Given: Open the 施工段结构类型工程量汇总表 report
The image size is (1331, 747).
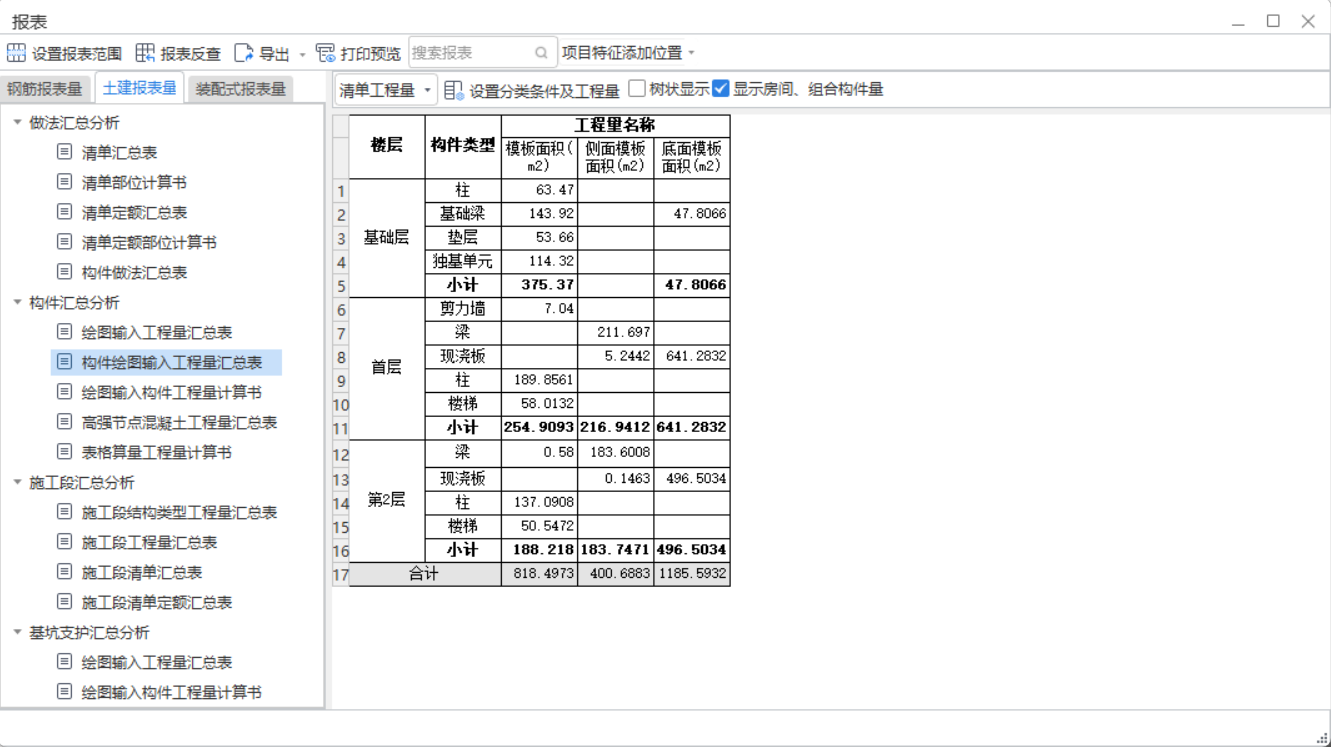Looking at the screenshot, I should click(179, 512).
